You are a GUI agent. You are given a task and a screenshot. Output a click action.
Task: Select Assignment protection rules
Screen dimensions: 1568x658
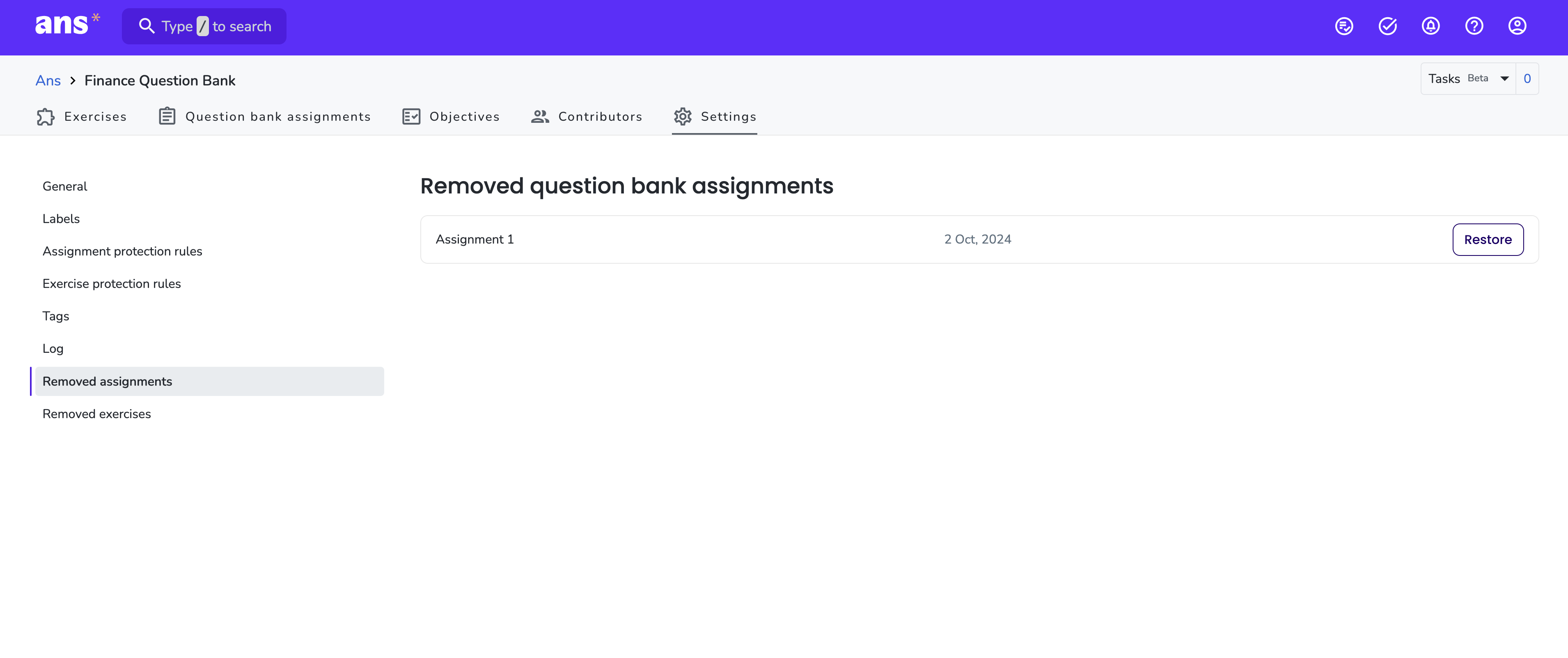[x=209, y=251]
